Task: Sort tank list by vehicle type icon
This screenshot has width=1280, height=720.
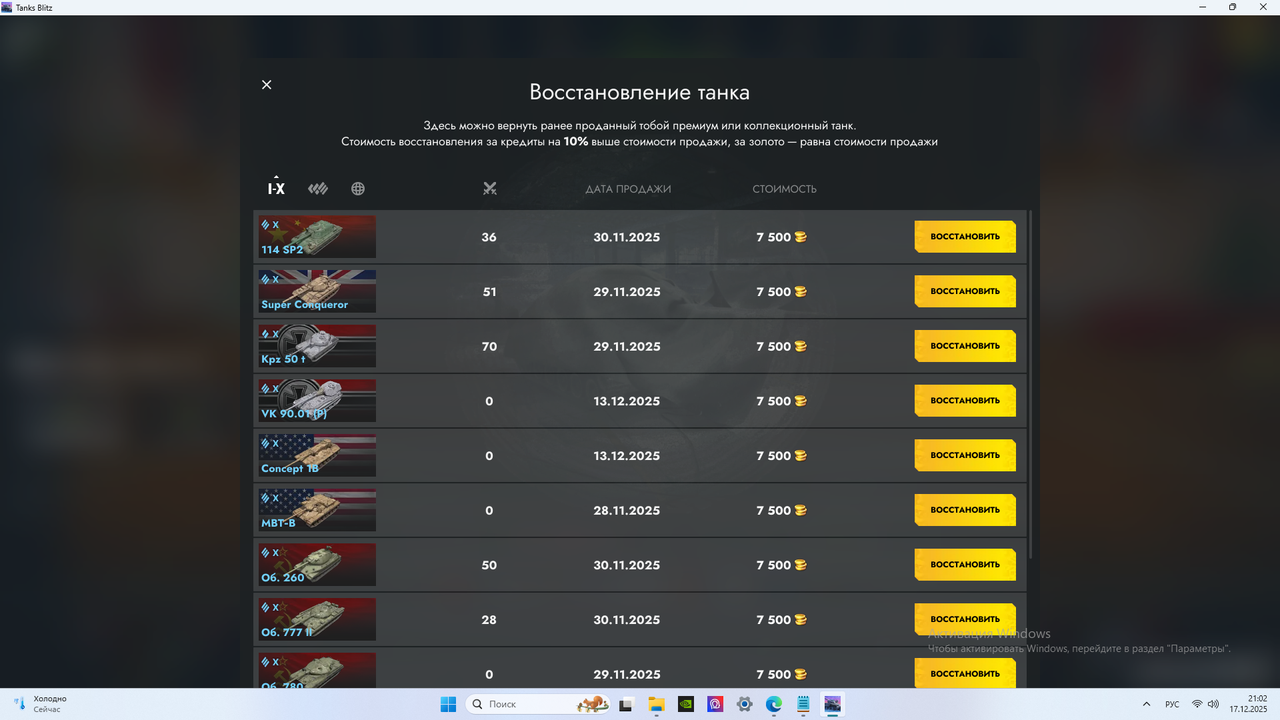Action: tap(318, 189)
